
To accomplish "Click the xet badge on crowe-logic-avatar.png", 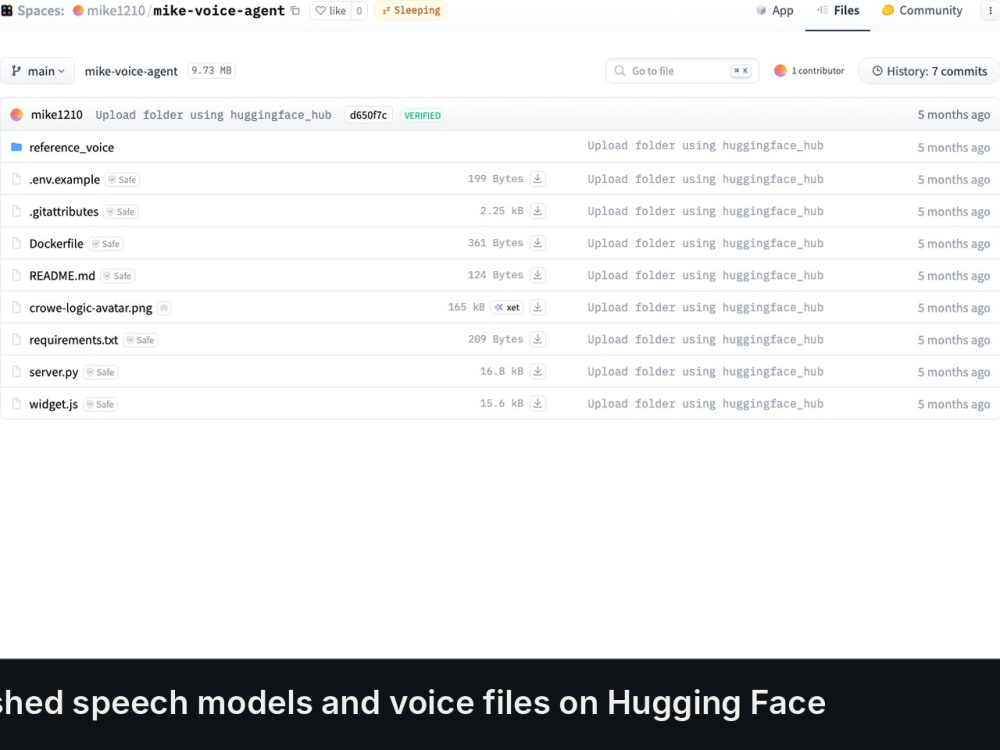I will pos(507,307).
